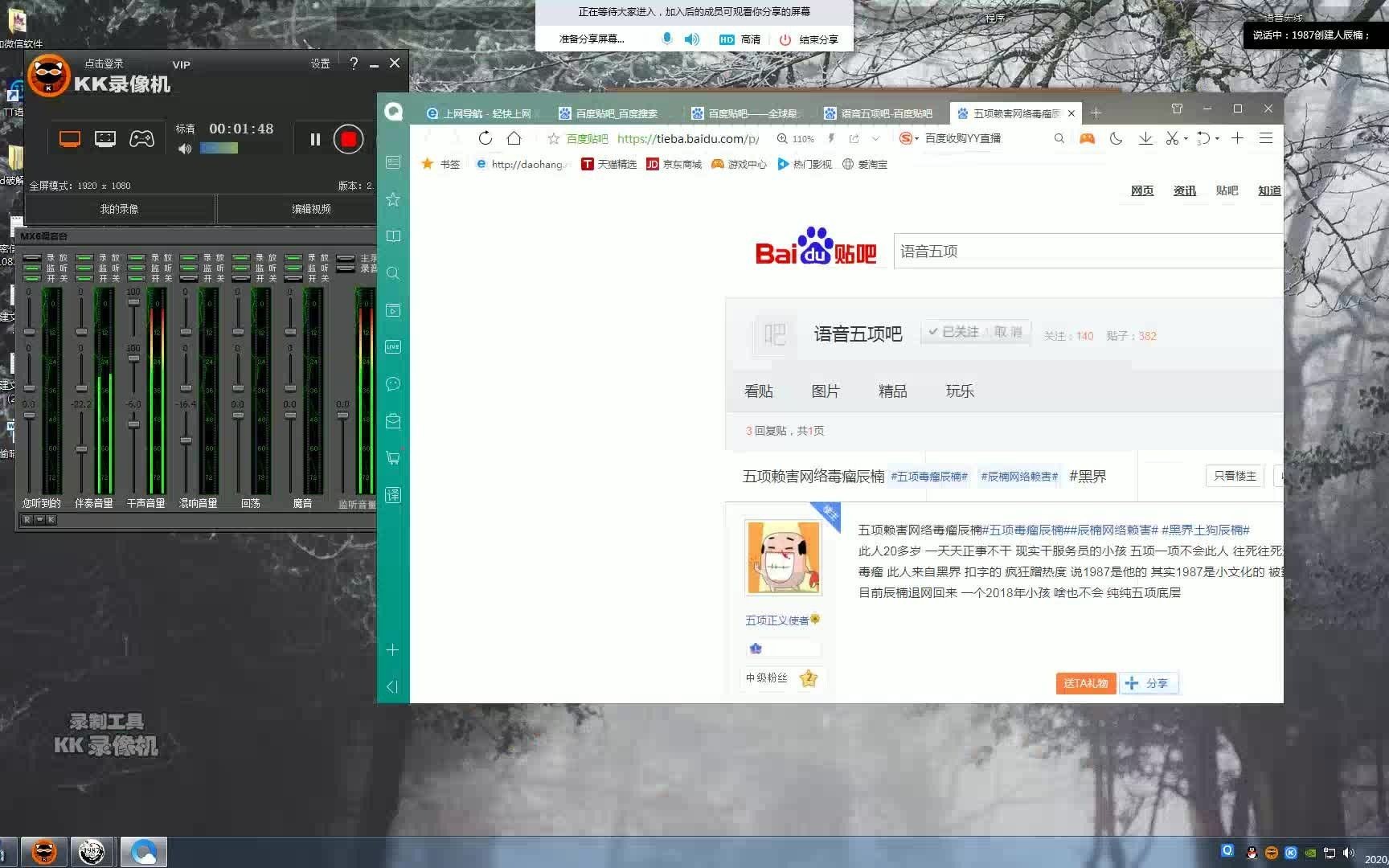Open sidebar shopping cart icon
1389x868 pixels.
[393, 458]
